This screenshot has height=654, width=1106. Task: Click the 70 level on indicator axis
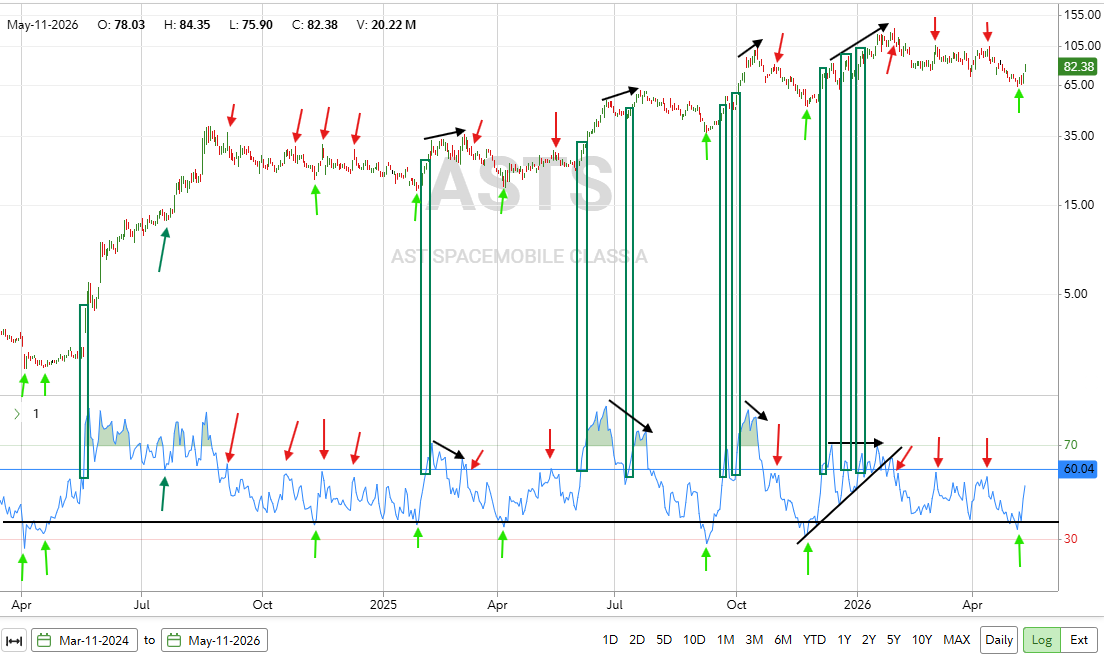tap(1071, 445)
